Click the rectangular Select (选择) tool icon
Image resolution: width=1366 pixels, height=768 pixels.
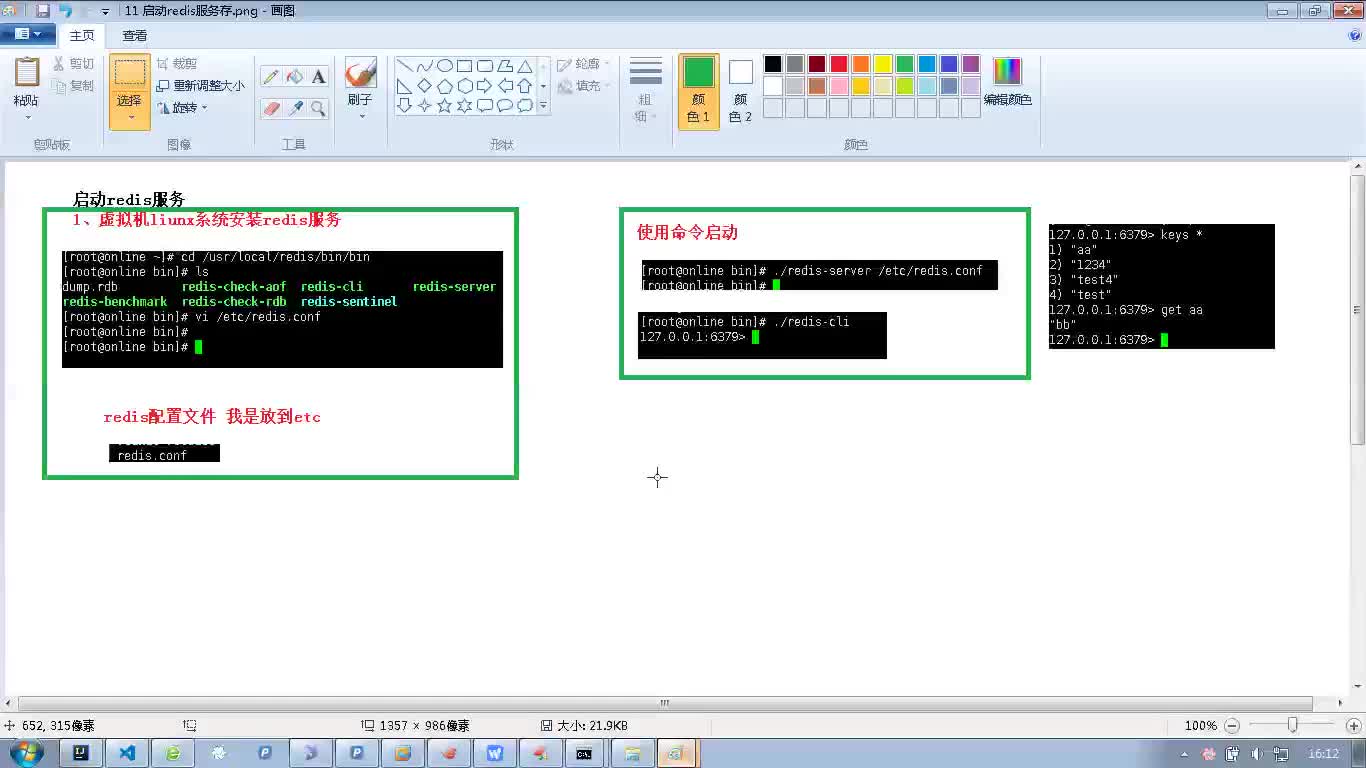tap(130, 73)
